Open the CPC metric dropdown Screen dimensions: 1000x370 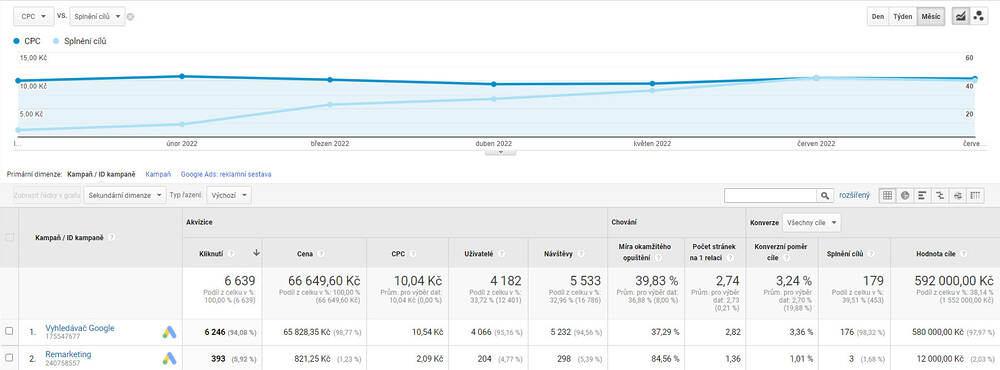(34, 17)
